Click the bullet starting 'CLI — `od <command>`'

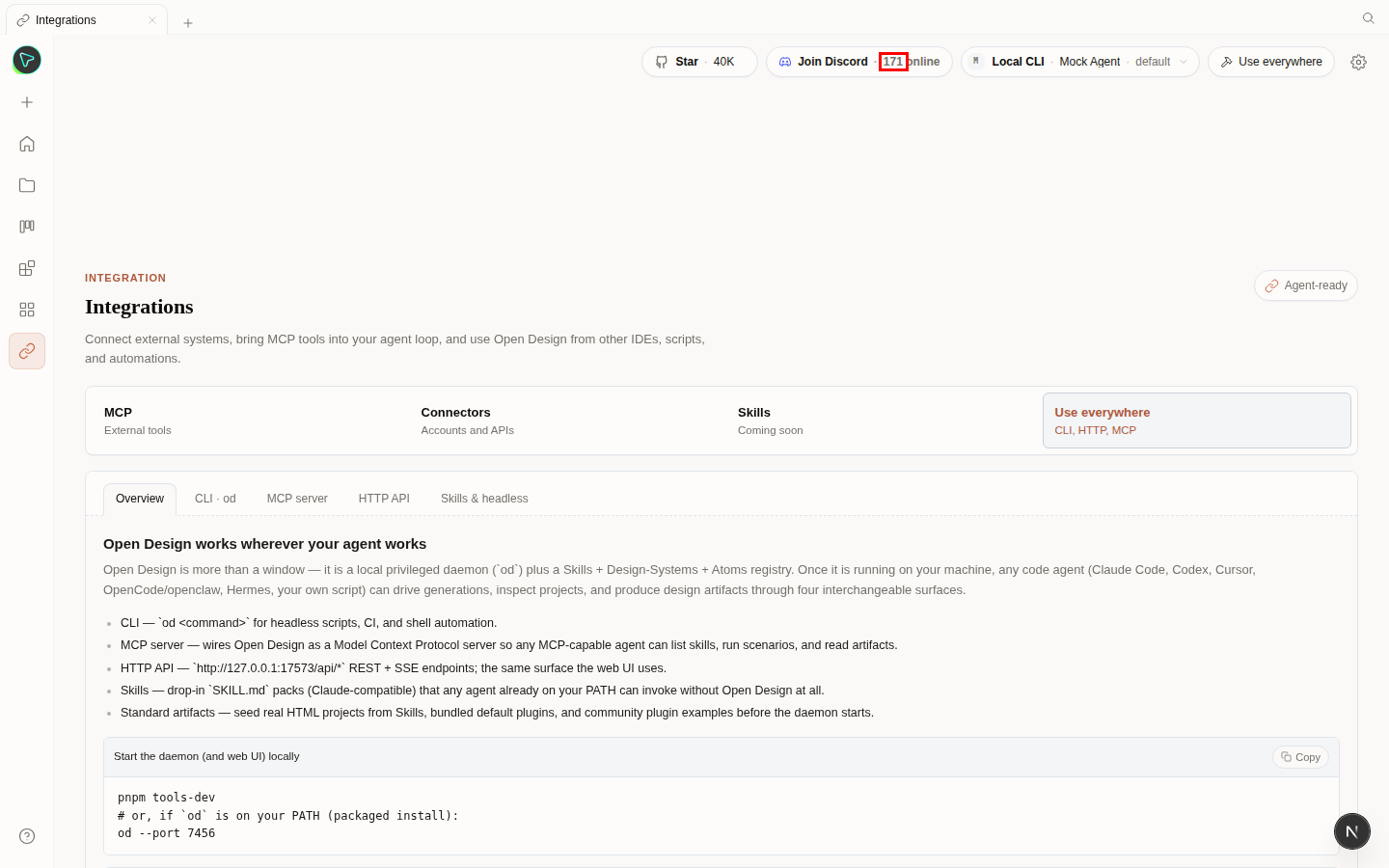309,623
